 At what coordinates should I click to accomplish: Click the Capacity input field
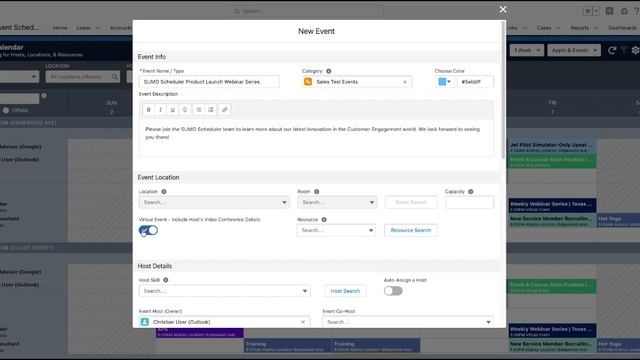click(x=469, y=202)
